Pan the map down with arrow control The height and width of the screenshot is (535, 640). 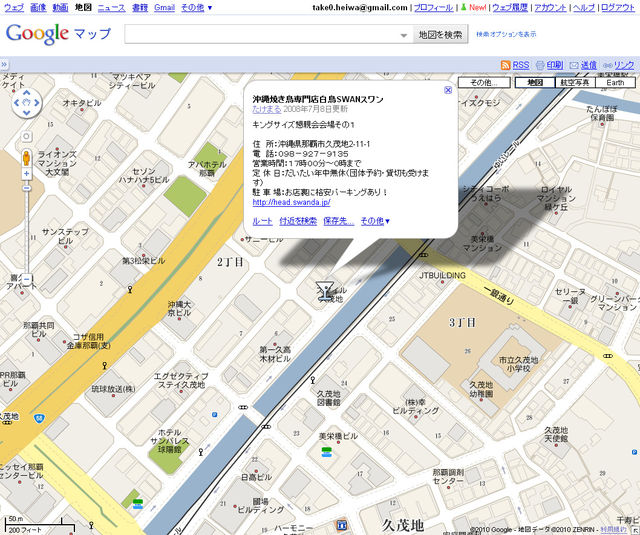point(27,113)
